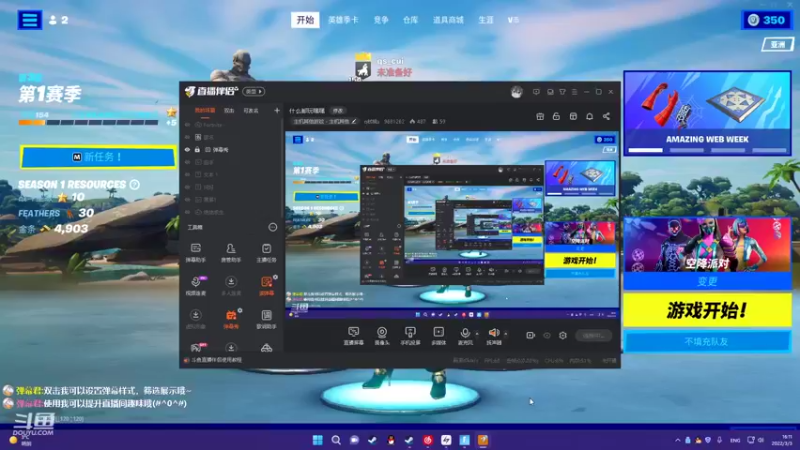Open the 英雄季卡 tab
This screenshot has width=800, height=450.
coord(343,20)
